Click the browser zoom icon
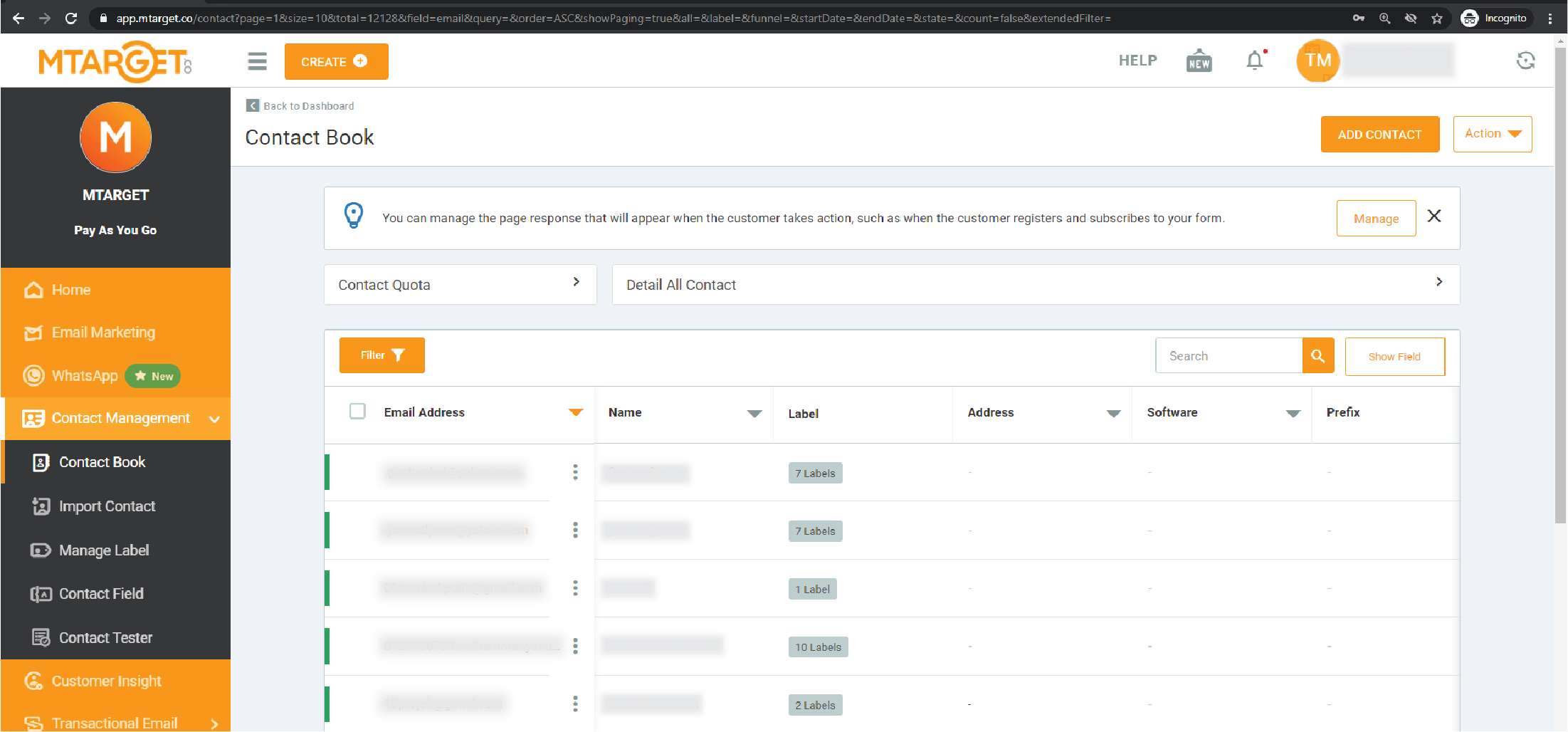 [1384, 19]
